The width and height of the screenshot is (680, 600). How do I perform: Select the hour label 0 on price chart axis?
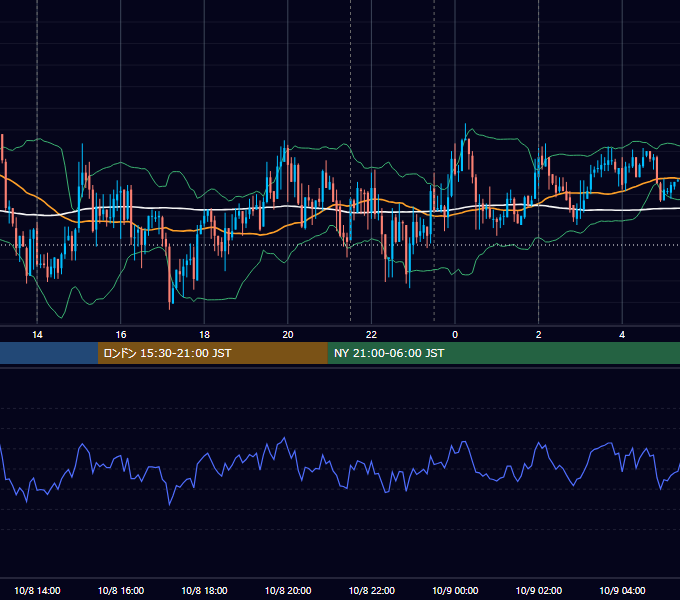click(455, 335)
